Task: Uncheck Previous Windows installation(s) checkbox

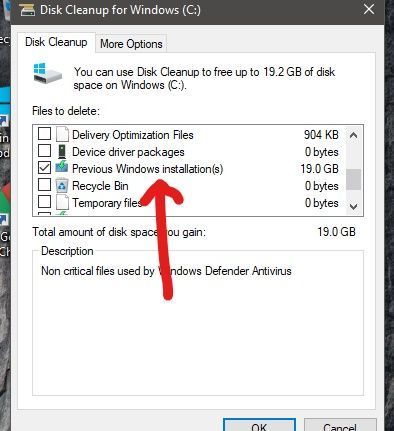Action: 44,168
